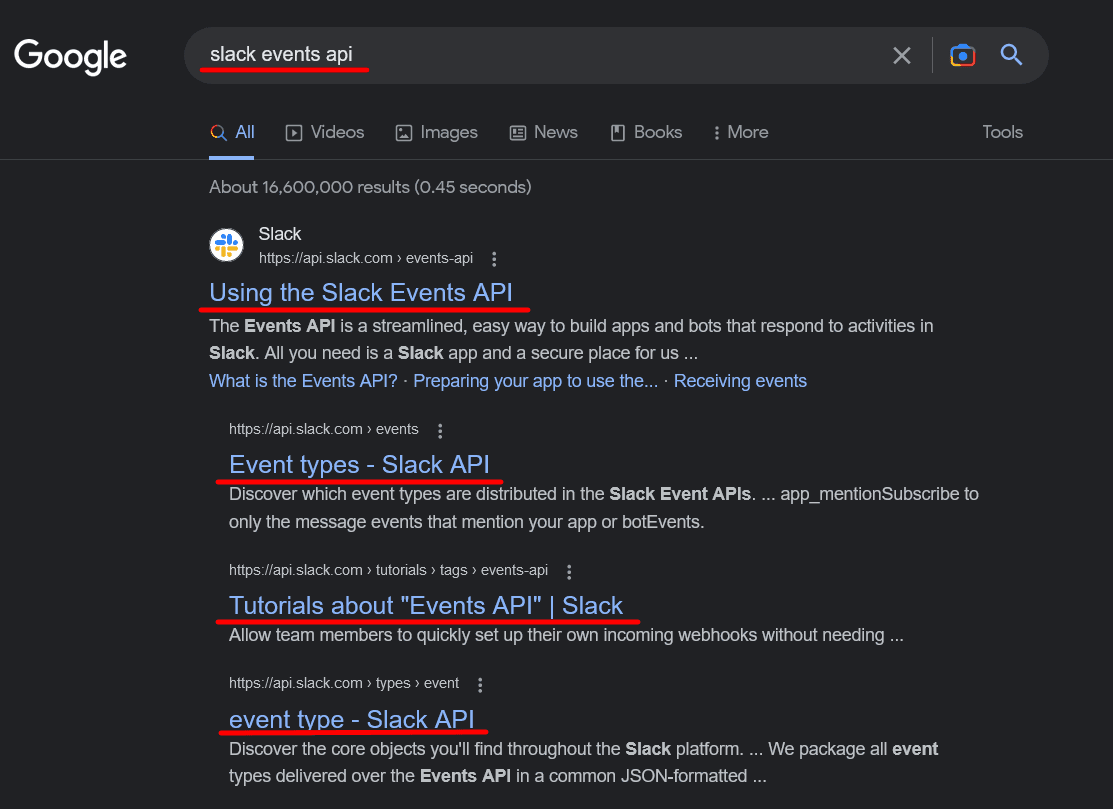
Task: Clear the search box text
Action: 901,56
